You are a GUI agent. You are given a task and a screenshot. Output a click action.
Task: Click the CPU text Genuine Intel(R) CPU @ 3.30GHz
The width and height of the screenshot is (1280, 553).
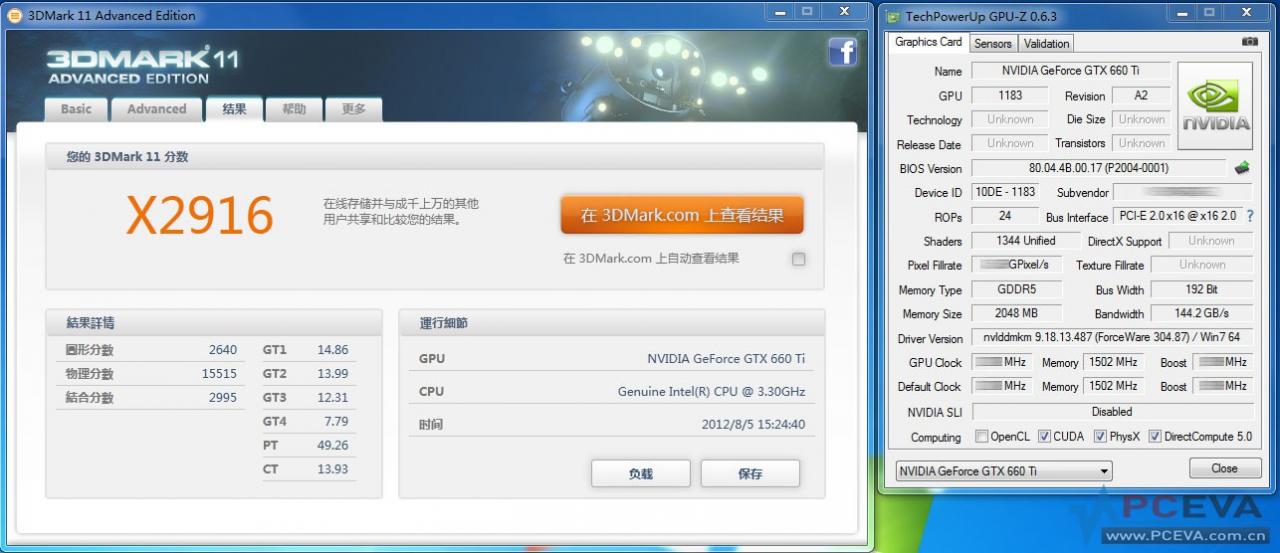[x=711, y=392]
